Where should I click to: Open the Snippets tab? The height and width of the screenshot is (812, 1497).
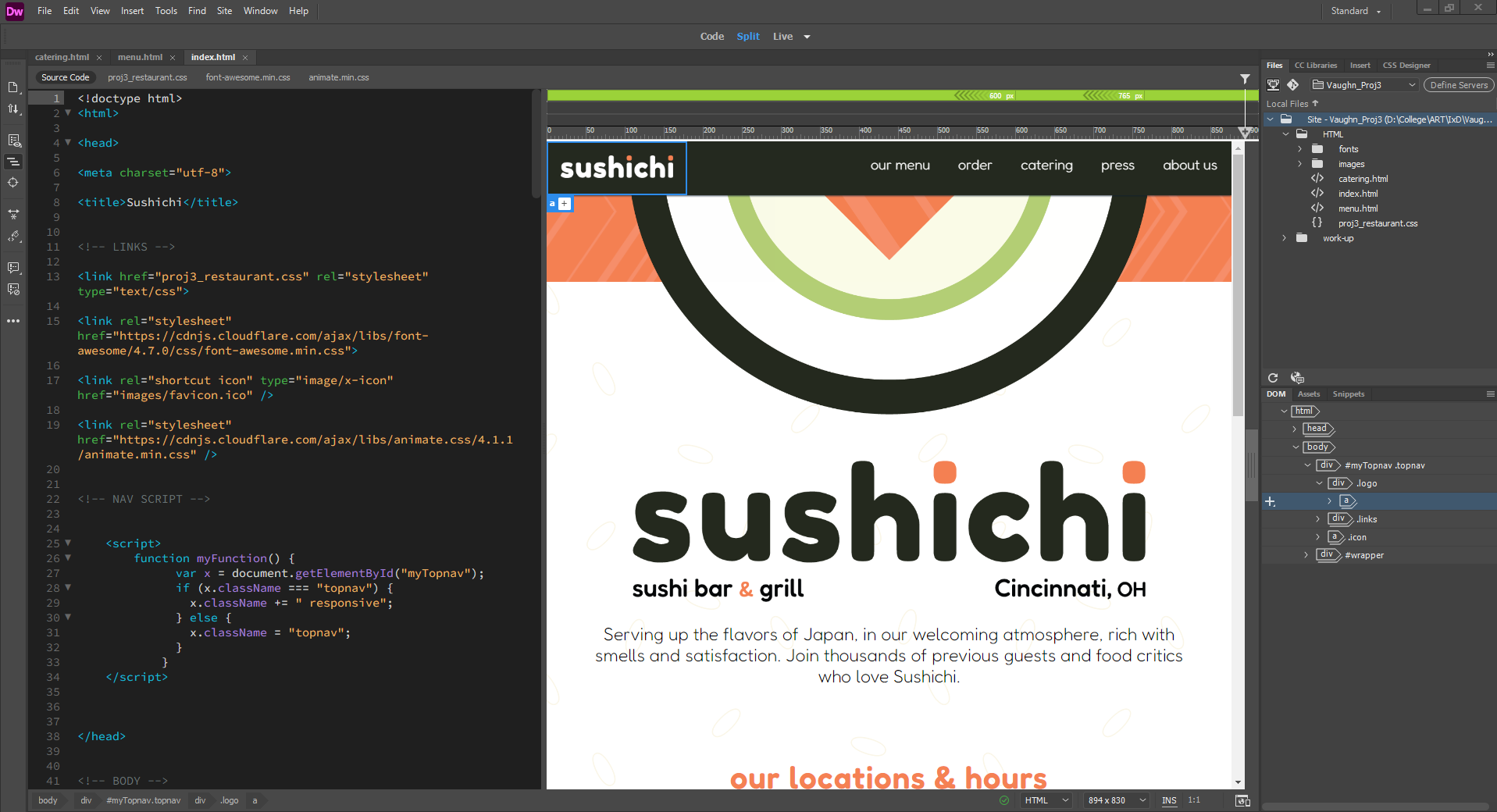1349,394
